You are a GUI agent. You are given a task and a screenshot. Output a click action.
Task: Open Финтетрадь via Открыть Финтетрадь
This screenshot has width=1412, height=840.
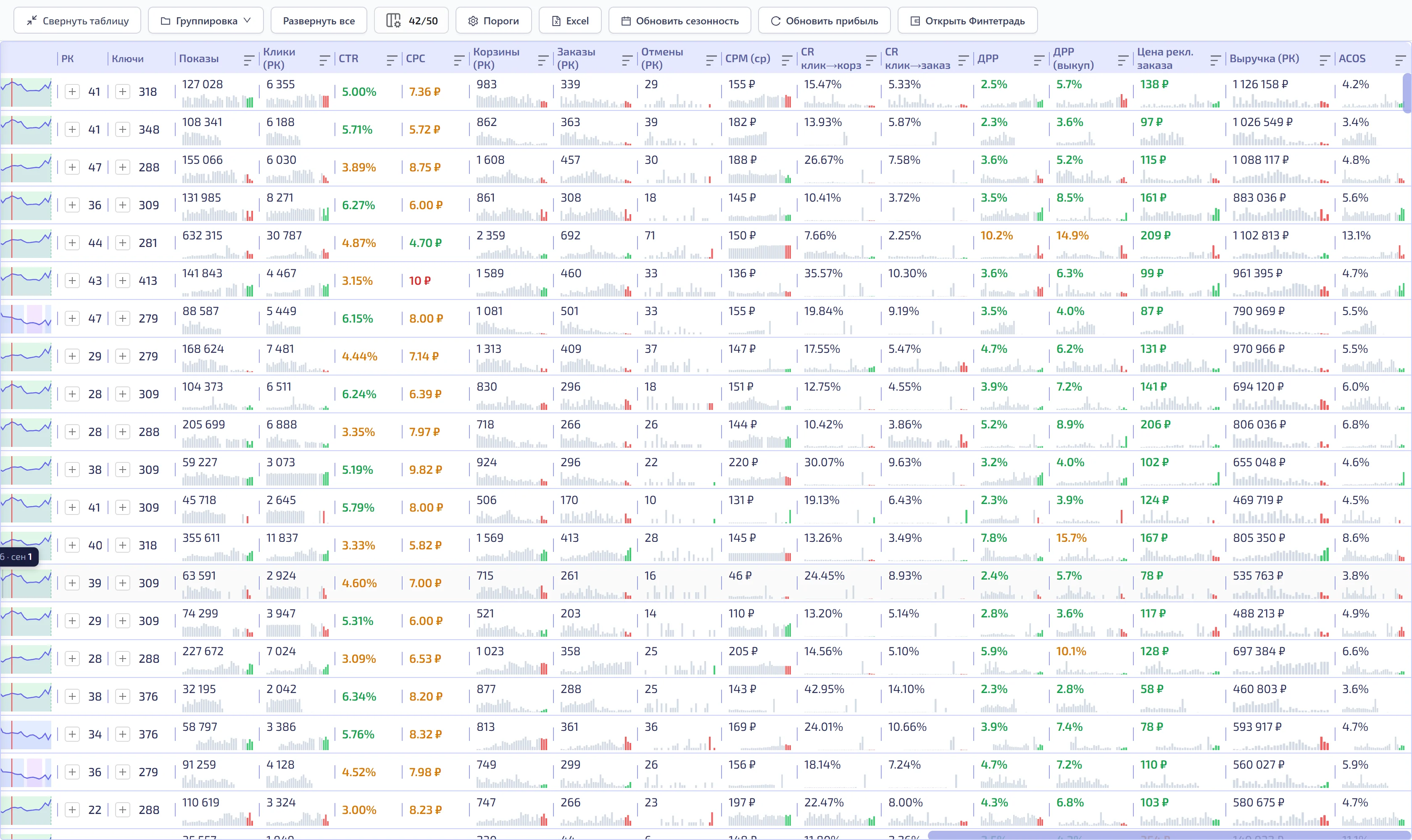click(x=967, y=21)
